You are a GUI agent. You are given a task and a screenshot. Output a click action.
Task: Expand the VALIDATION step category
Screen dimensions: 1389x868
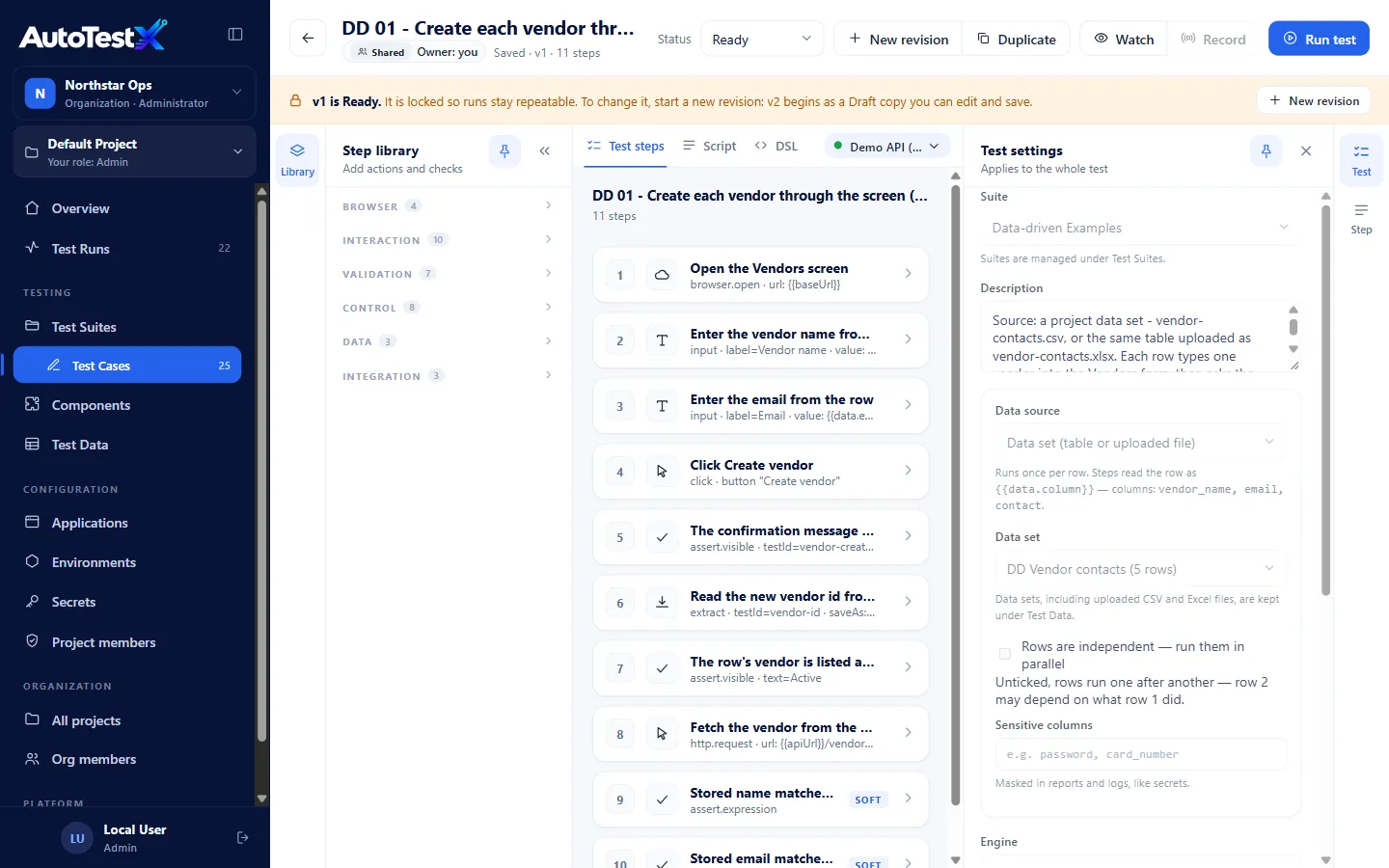(448, 274)
